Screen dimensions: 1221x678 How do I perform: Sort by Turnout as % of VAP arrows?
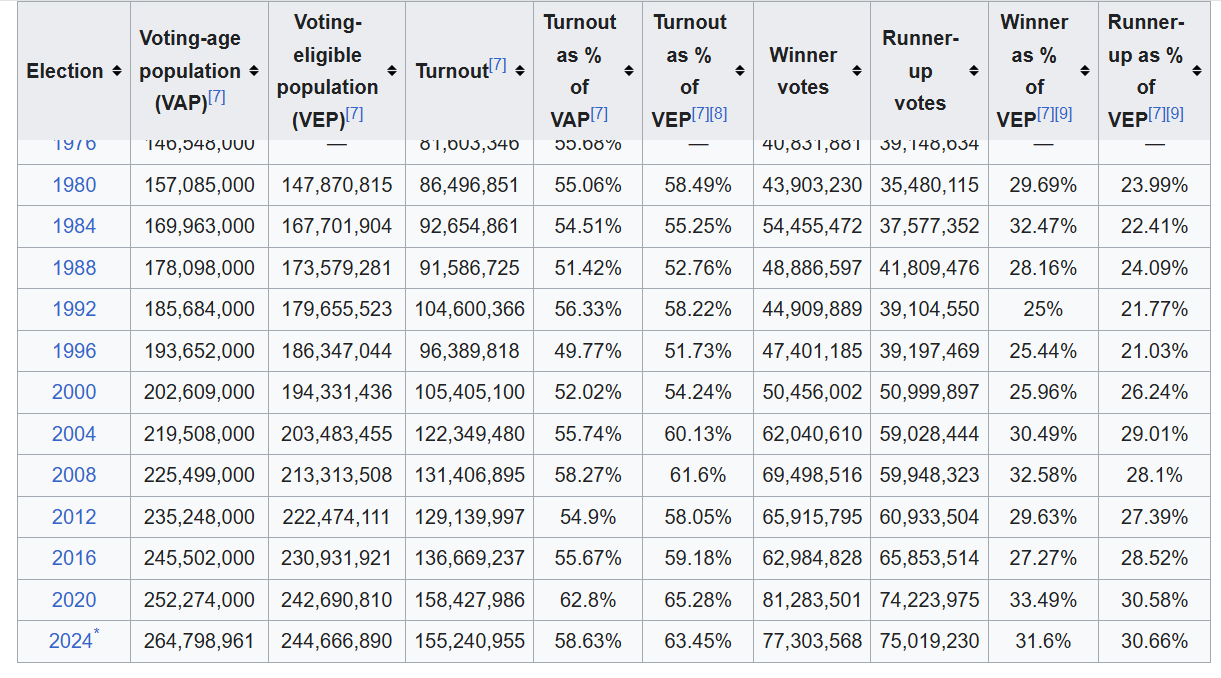point(628,71)
